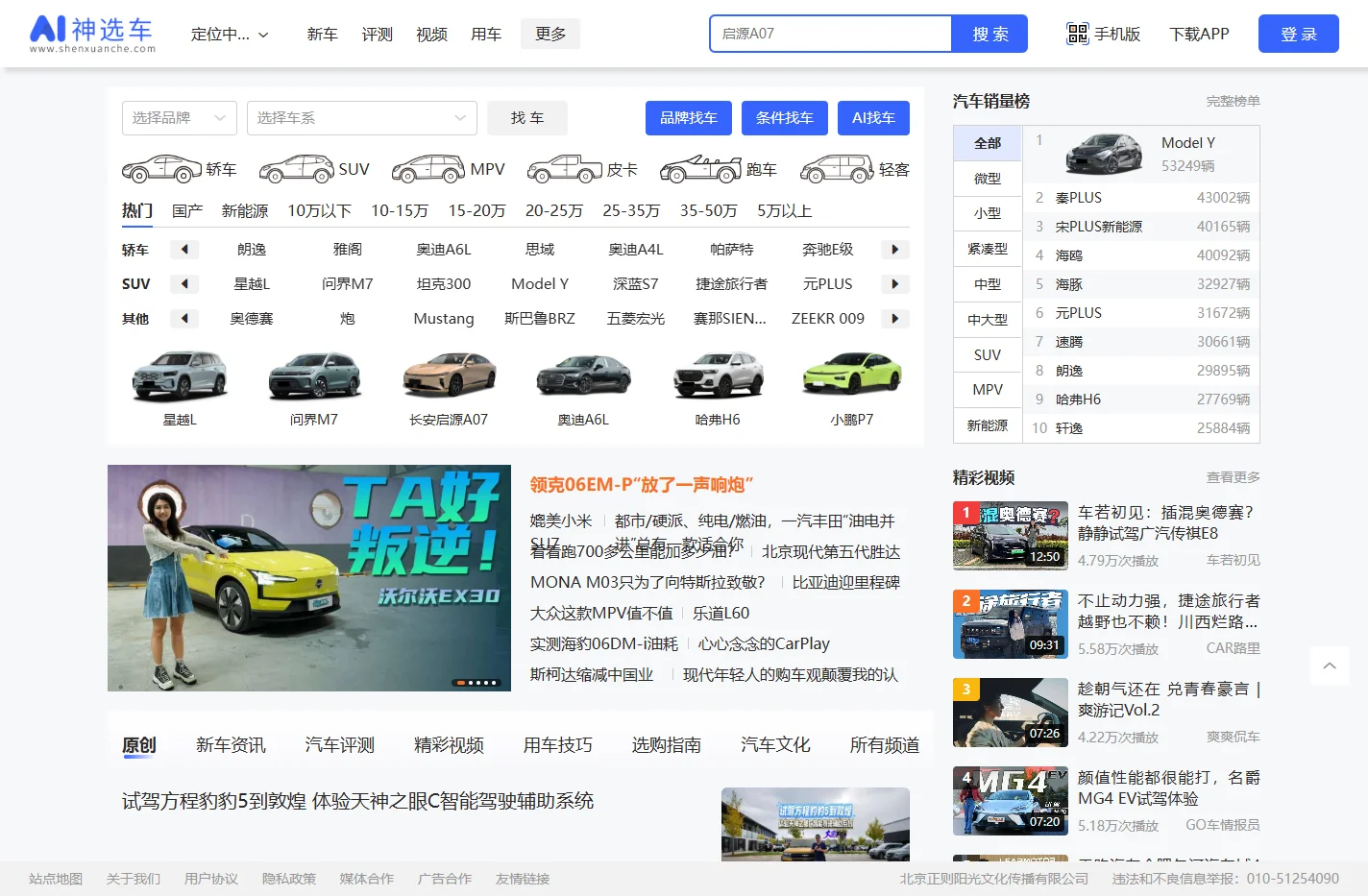Focus the 启源A07 search input field
Image resolution: width=1368 pixels, height=896 pixels.
coord(831,34)
